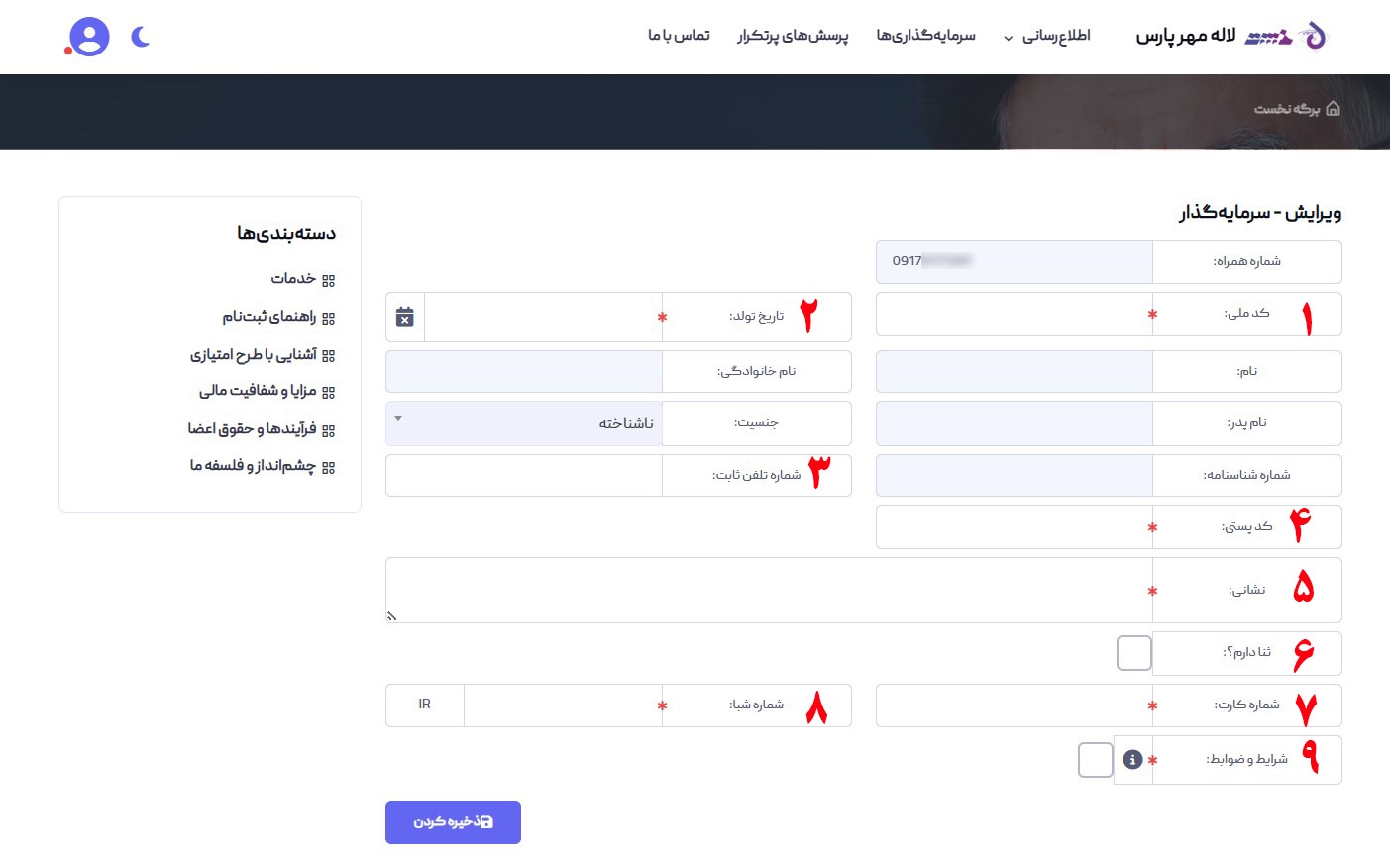Click the grid icon beside خدمات
1390x868 pixels.
(329, 280)
